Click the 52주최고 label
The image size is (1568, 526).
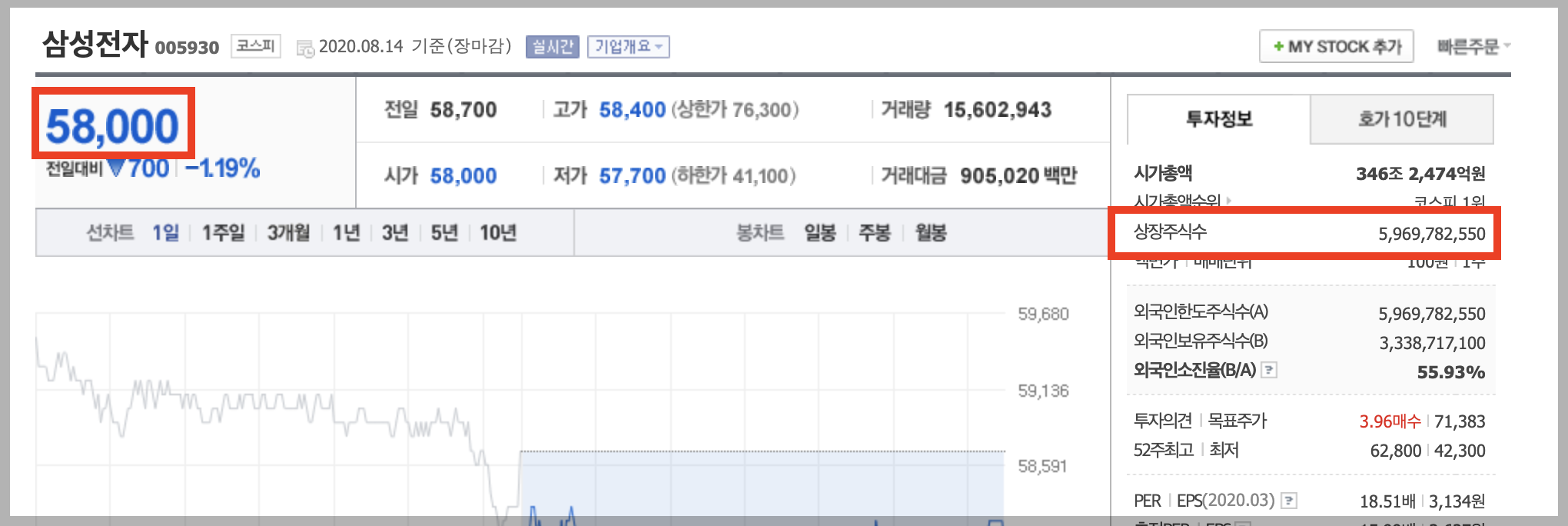[x=1164, y=450]
